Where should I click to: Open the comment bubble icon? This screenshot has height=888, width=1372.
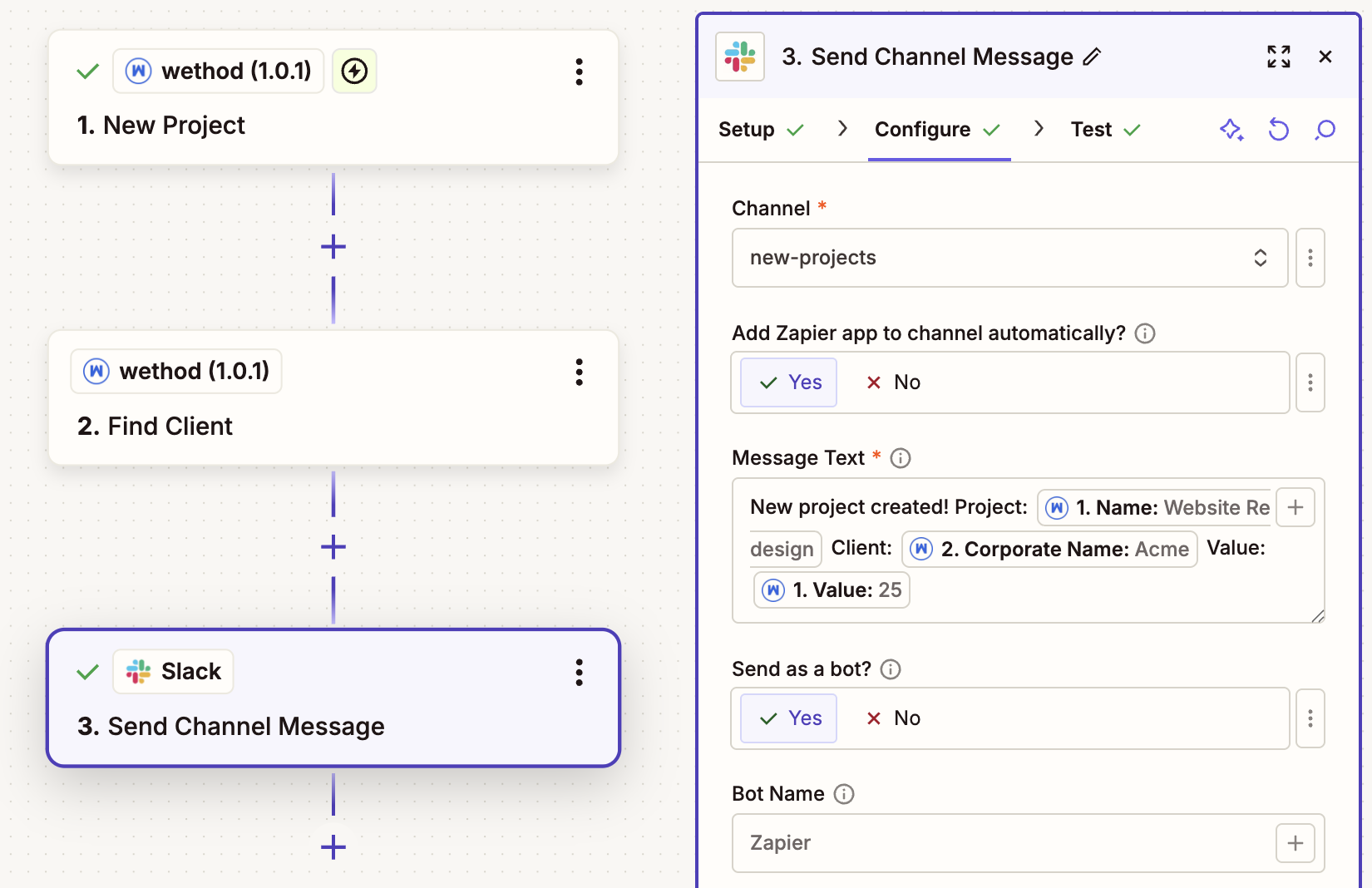click(x=1325, y=130)
